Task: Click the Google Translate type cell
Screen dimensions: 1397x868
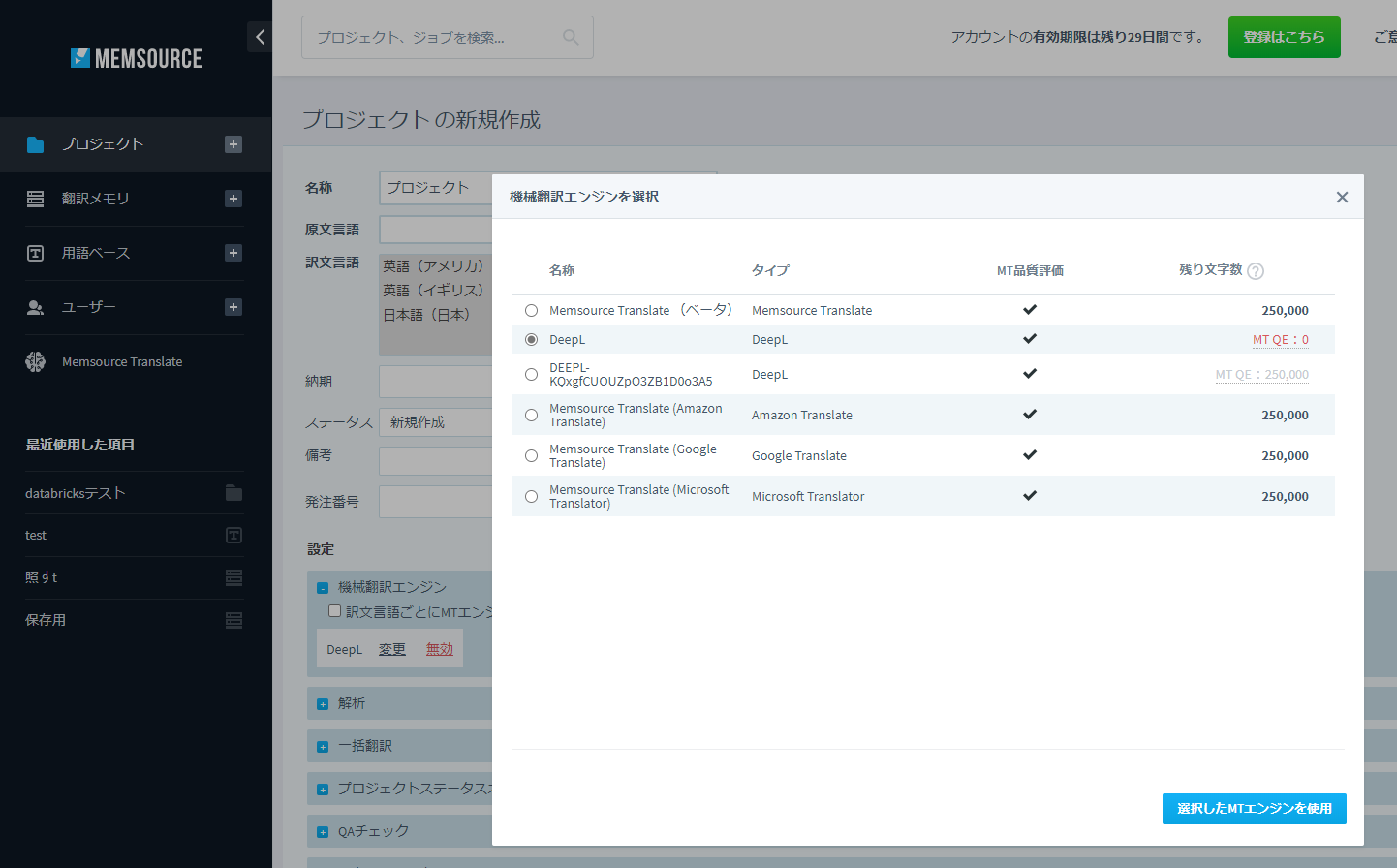Action: 799,455
